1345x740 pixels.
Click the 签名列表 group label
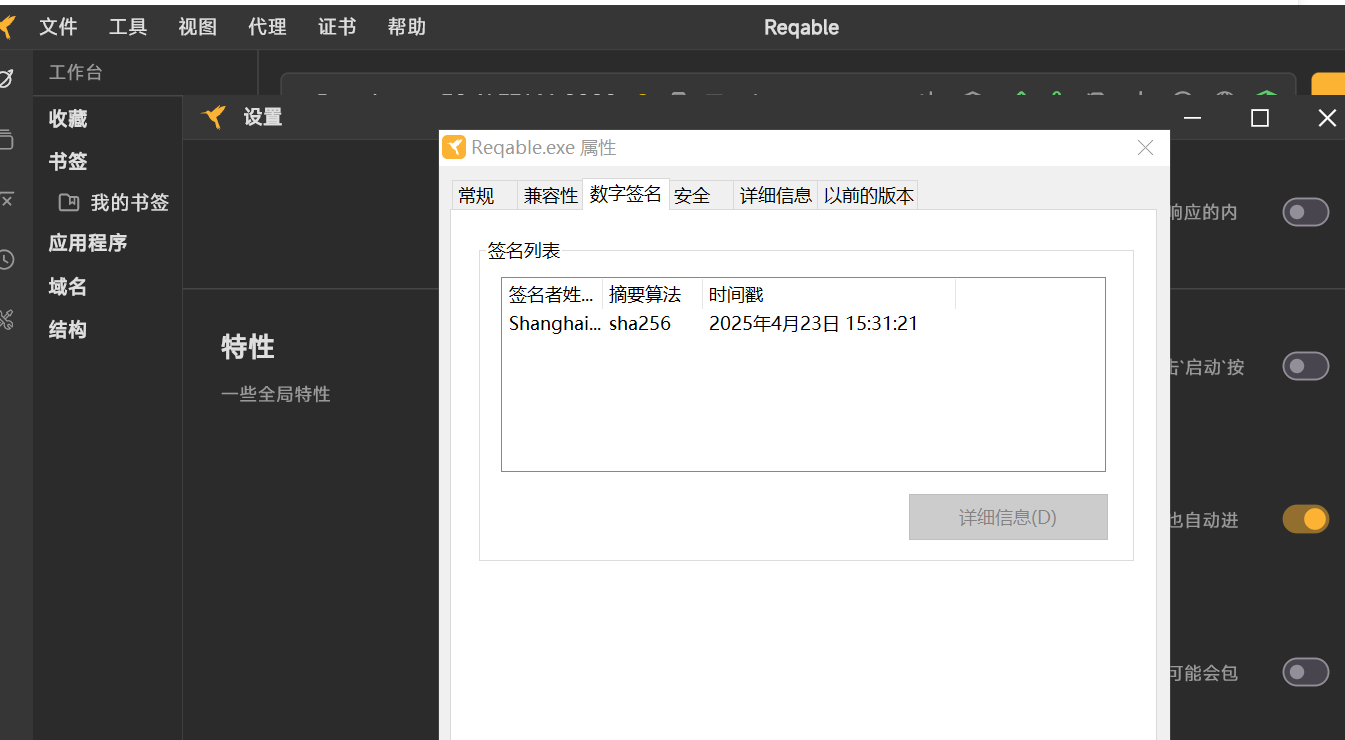(x=524, y=251)
